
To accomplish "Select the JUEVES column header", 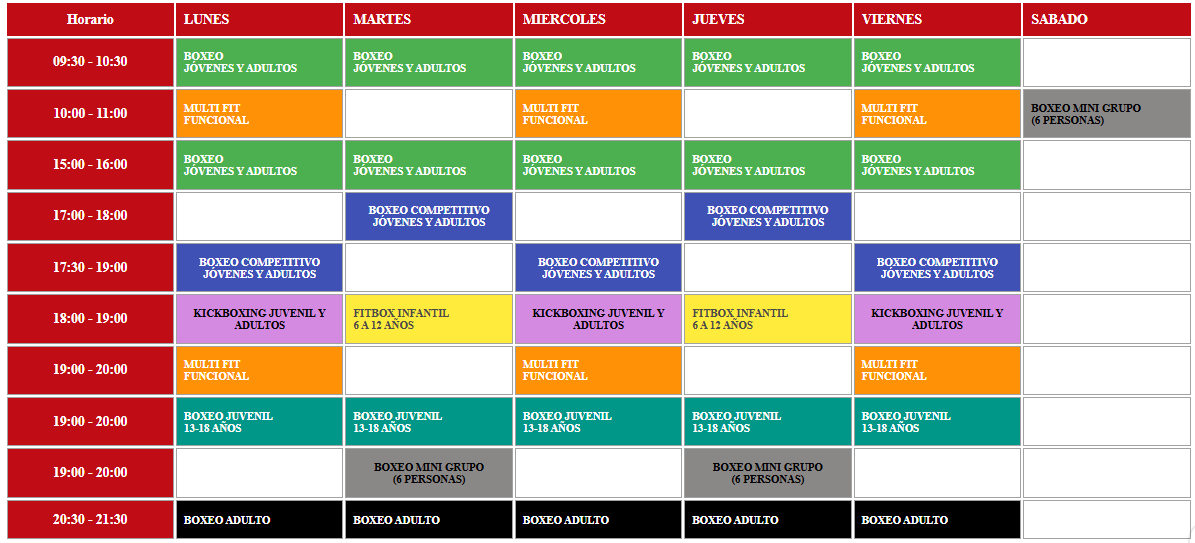I will pyautogui.click(x=767, y=20).
